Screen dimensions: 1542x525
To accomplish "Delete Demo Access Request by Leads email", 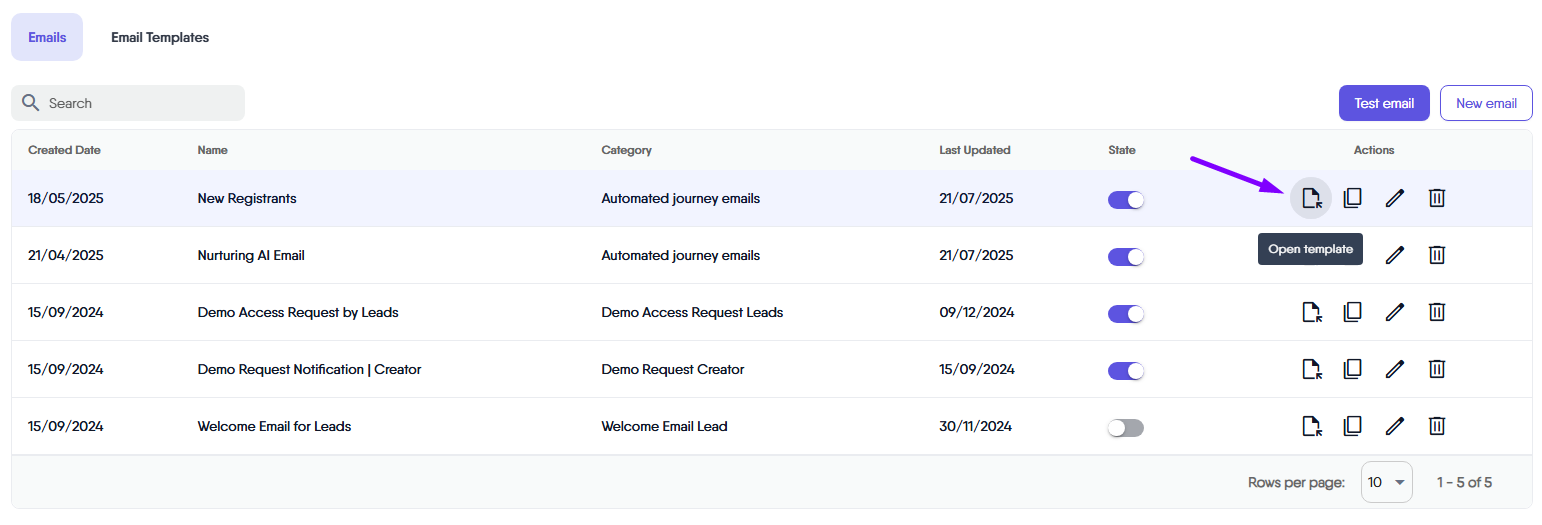I will coord(1436,312).
